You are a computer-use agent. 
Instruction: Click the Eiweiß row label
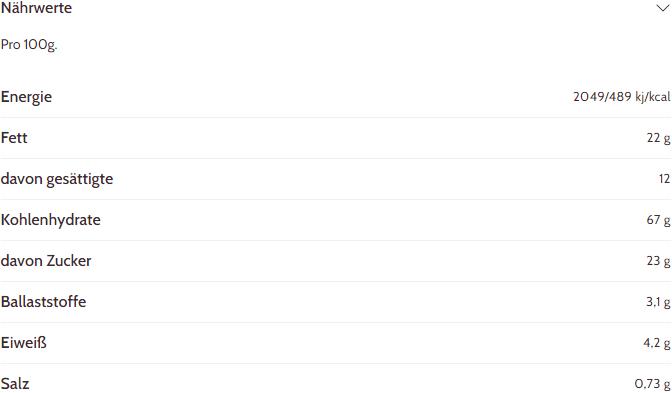tap(24, 343)
